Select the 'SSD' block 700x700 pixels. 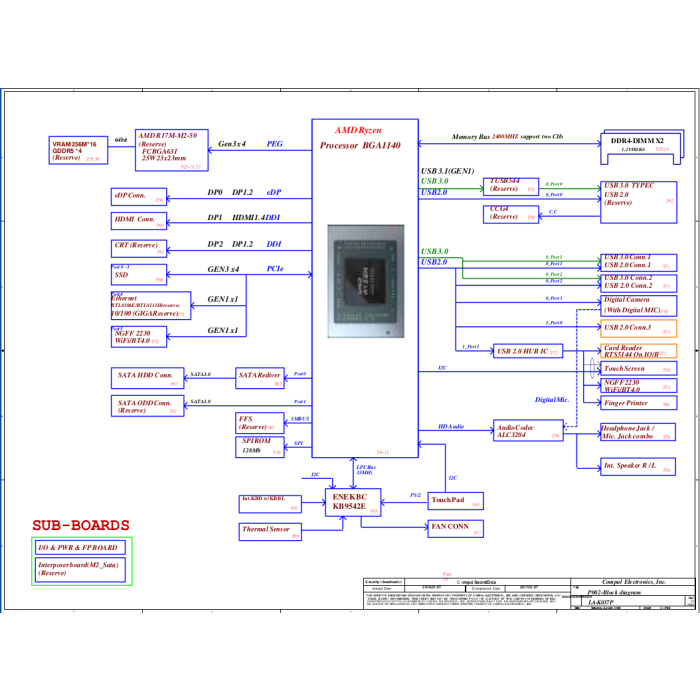pos(139,275)
